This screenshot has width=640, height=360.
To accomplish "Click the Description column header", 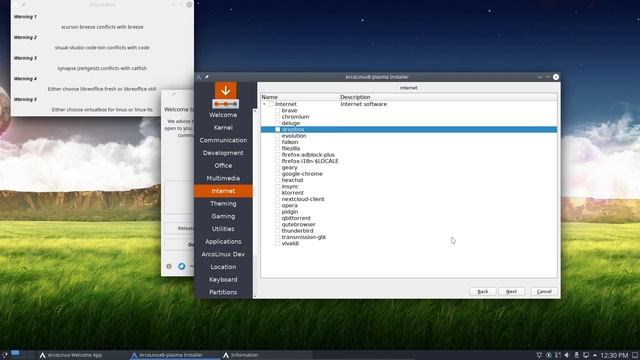I will click(448, 97).
